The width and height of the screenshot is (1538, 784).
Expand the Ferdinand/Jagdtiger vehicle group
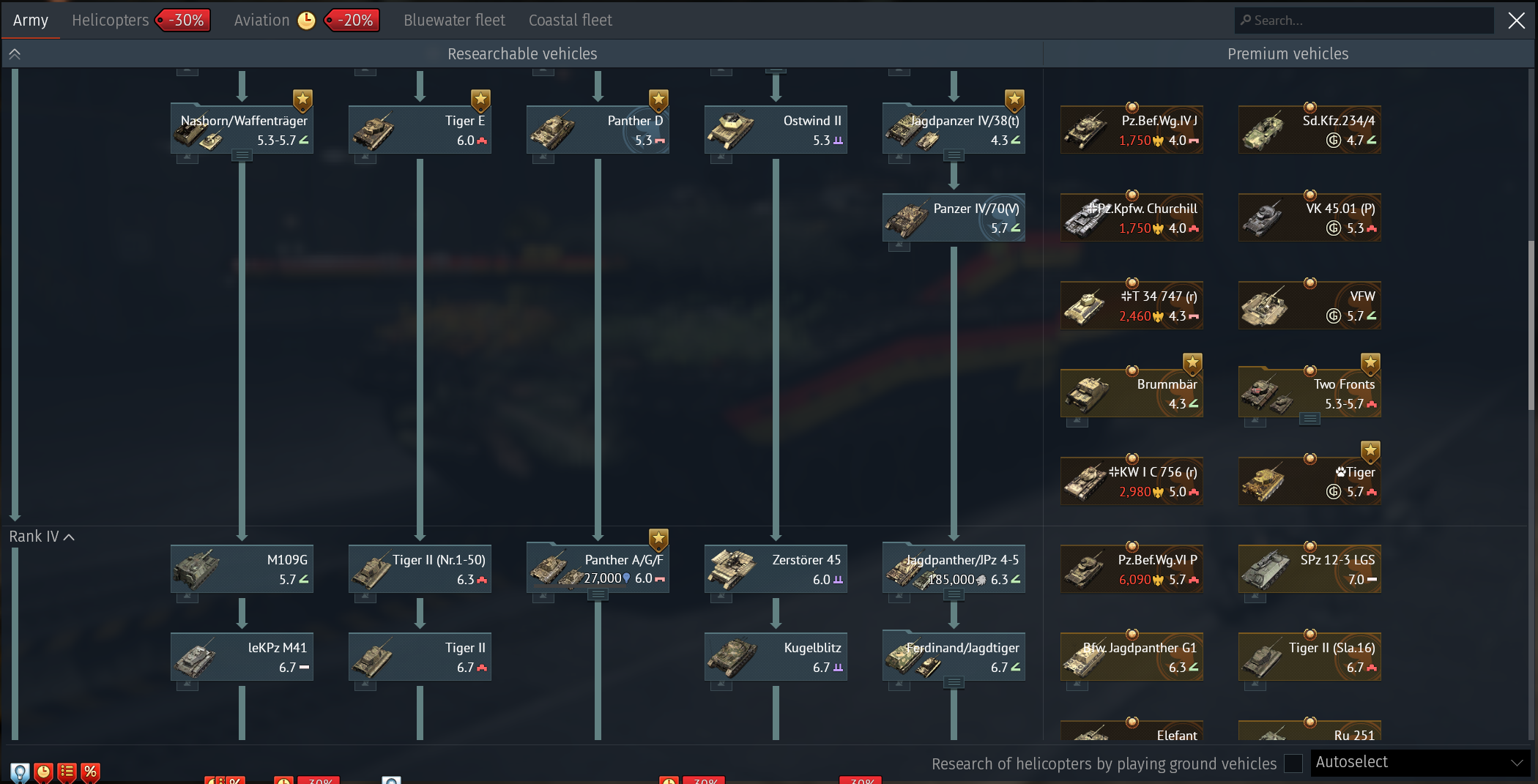coord(954,682)
